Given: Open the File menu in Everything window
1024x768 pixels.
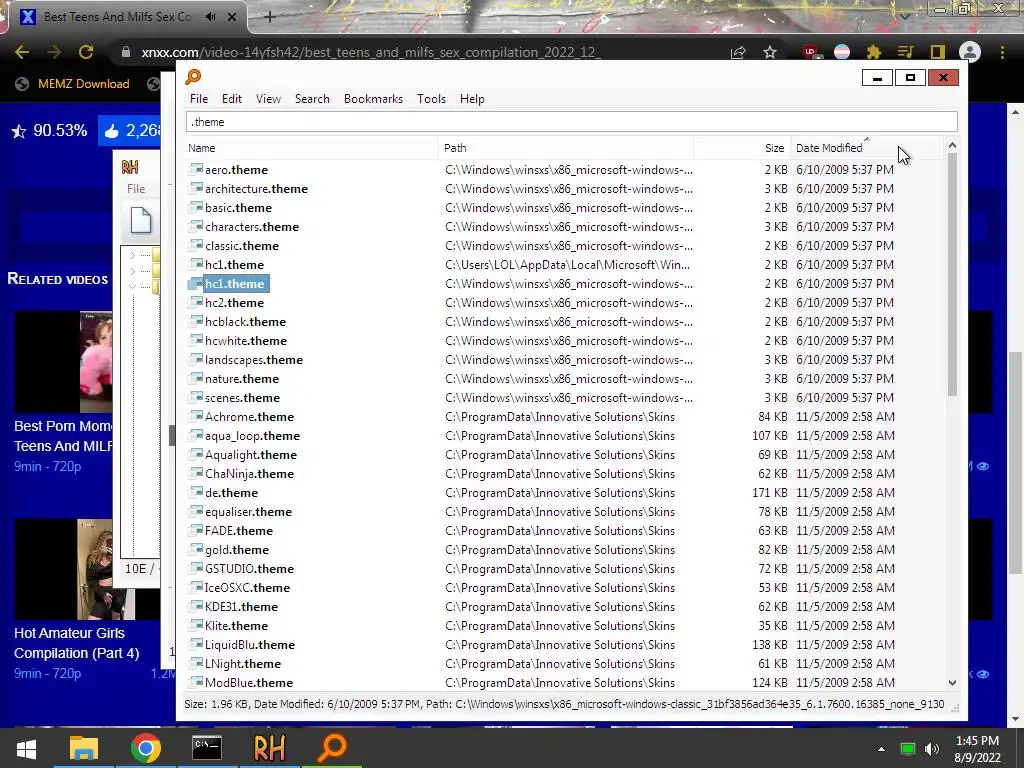Looking at the screenshot, I should coord(199,99).
